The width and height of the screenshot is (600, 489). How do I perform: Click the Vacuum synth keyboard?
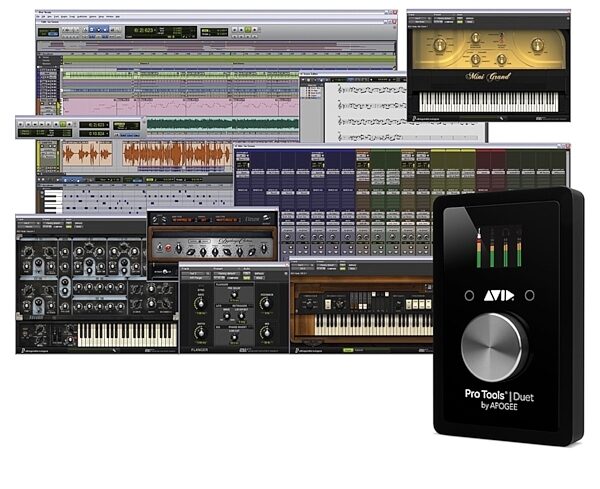(x=127, y=335)
